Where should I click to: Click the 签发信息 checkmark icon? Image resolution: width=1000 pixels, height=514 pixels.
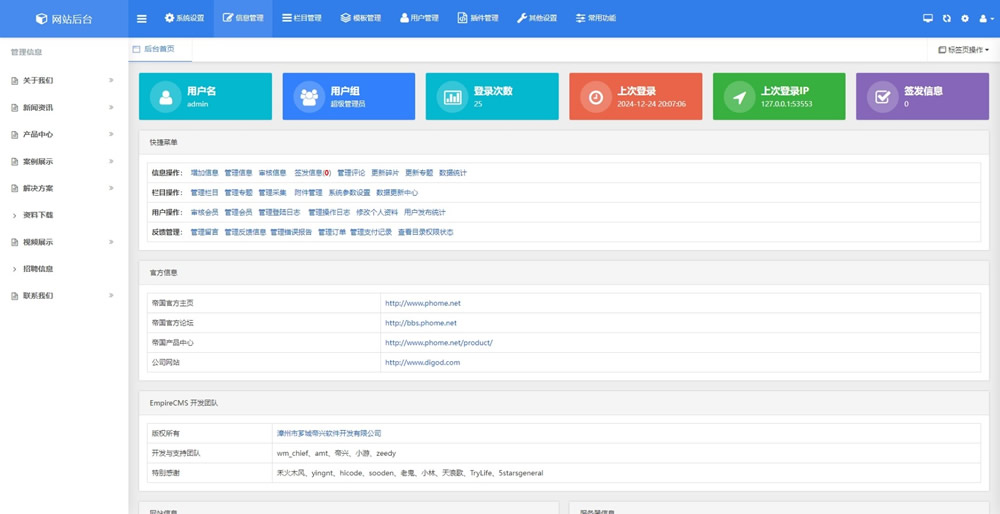point(882,97)
